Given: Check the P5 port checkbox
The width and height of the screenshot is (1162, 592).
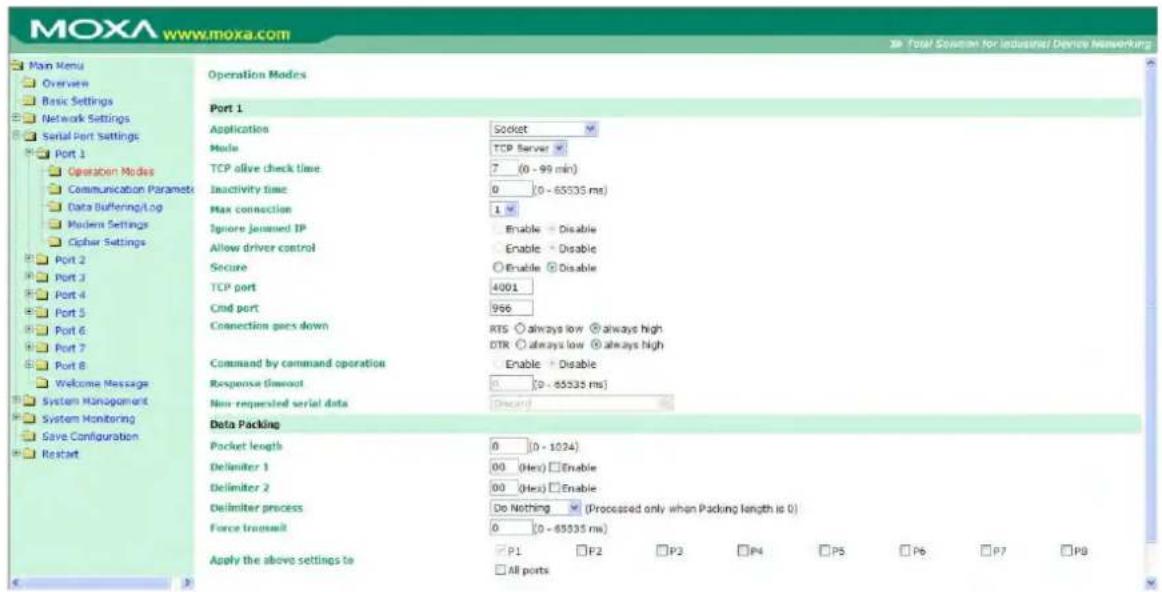Looking at the screenshot, I should click(824, 552).
